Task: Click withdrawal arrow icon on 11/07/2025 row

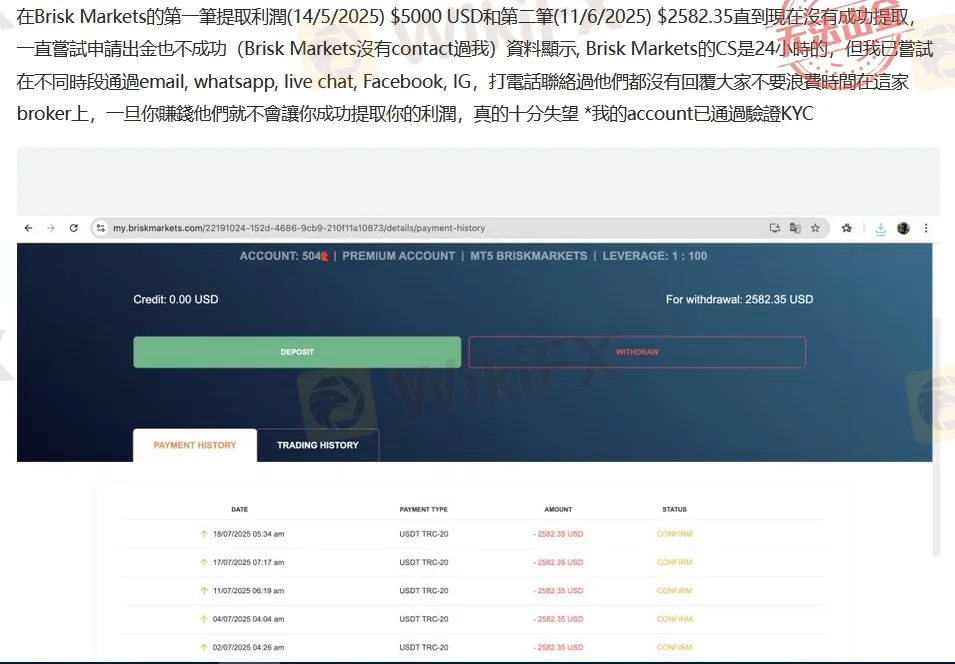Action: pyautogui.click(x=204, y=591)
